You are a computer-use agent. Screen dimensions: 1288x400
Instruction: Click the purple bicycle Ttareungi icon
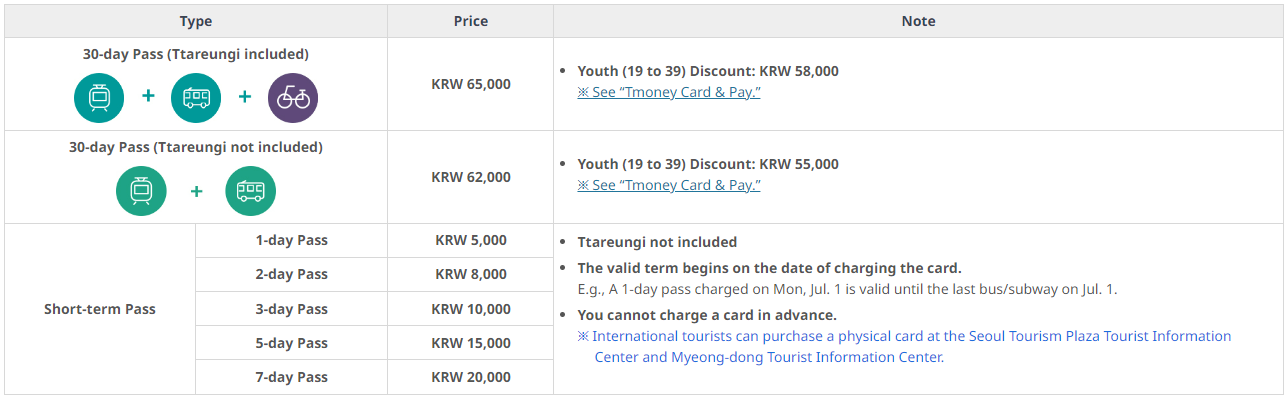tap(293, 97)
